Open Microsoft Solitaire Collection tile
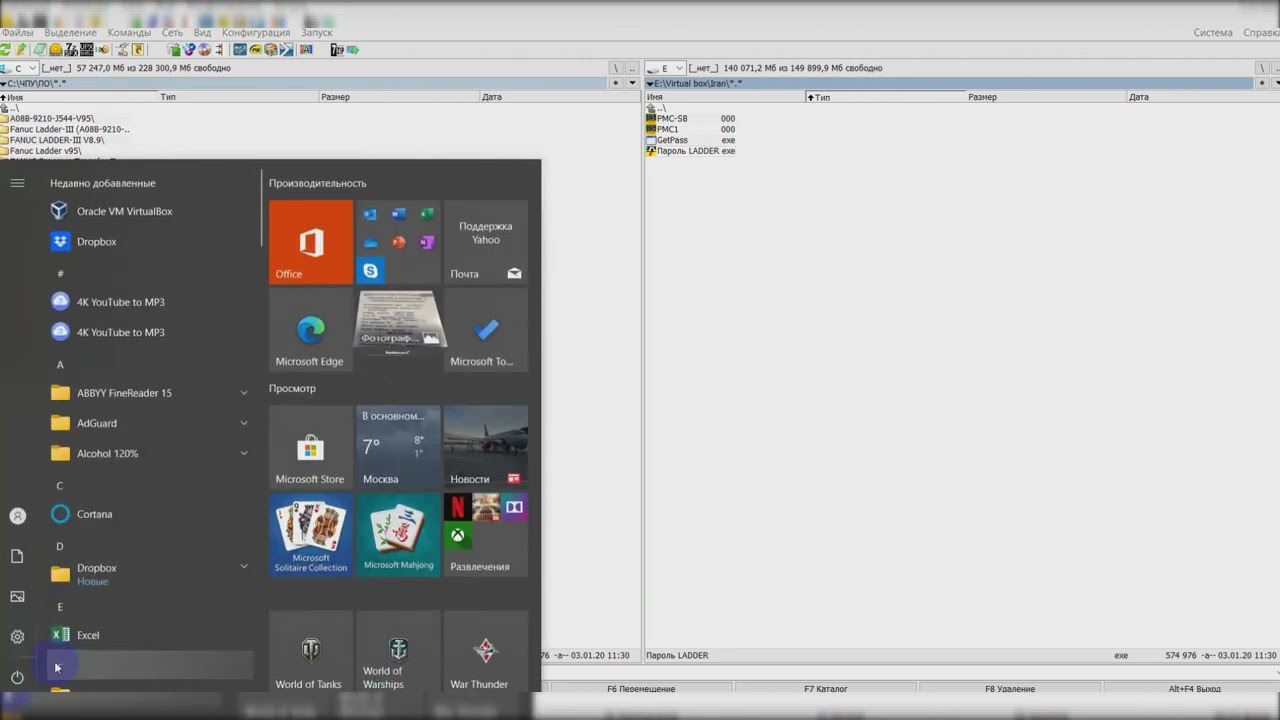1280x720 pixels. (311, 535)
